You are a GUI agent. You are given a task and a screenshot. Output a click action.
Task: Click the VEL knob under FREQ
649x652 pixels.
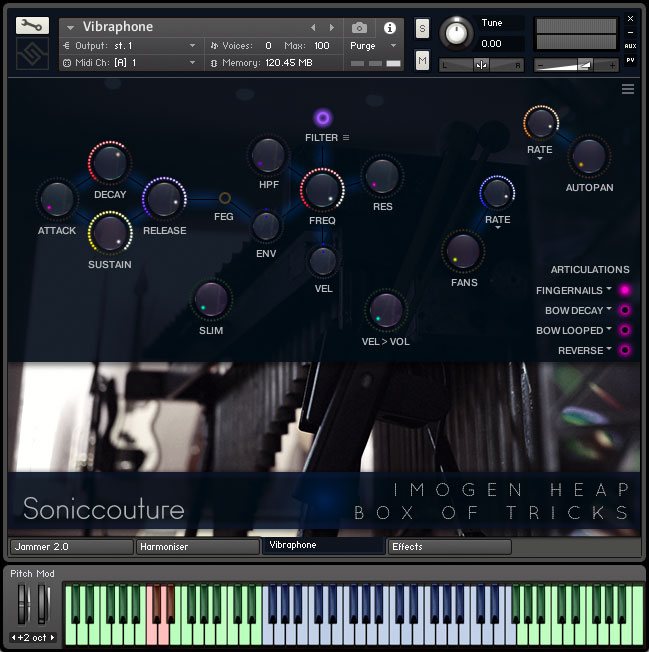coord(323,261)
